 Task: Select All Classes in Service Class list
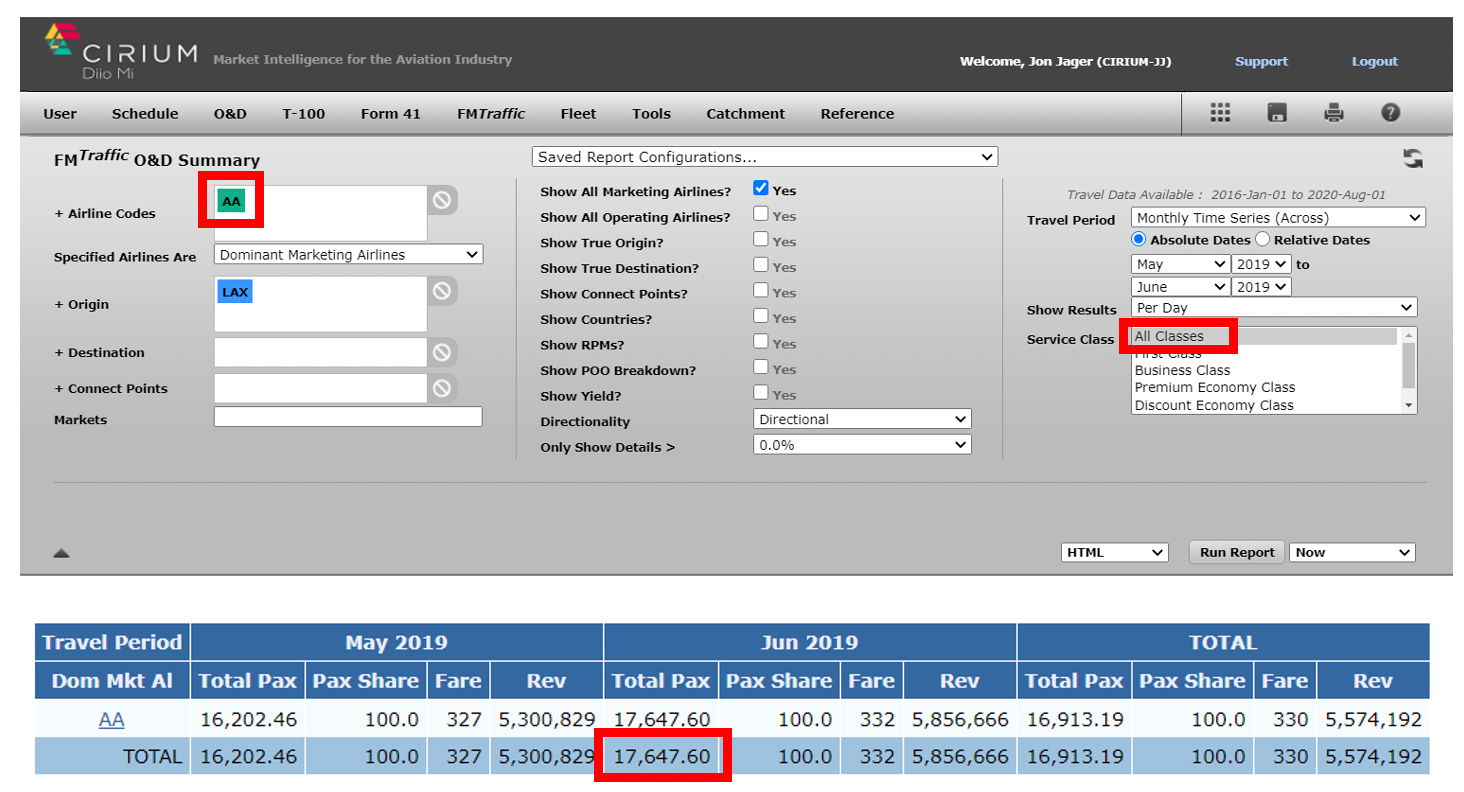(x=1264, y=336)
